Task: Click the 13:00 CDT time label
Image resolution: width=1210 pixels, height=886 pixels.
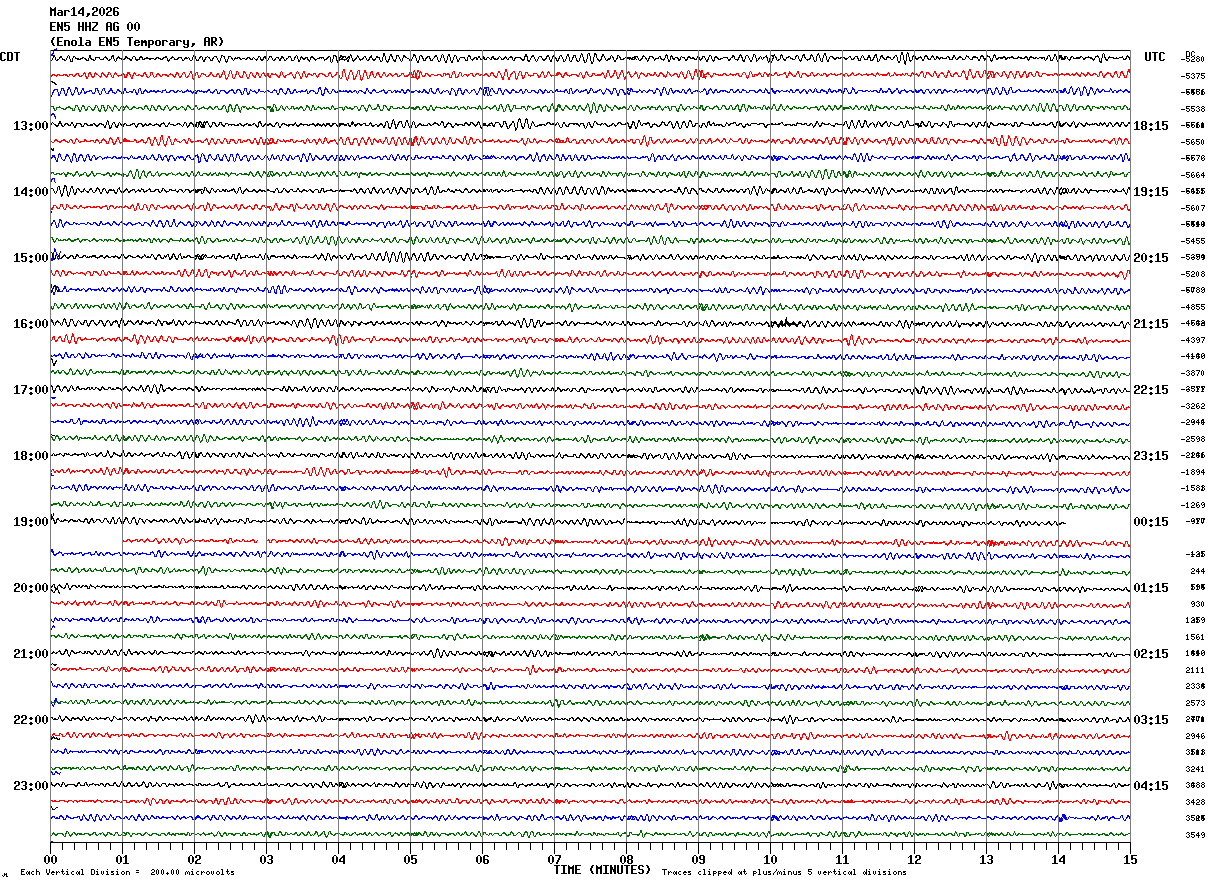Action: (30, 126)
